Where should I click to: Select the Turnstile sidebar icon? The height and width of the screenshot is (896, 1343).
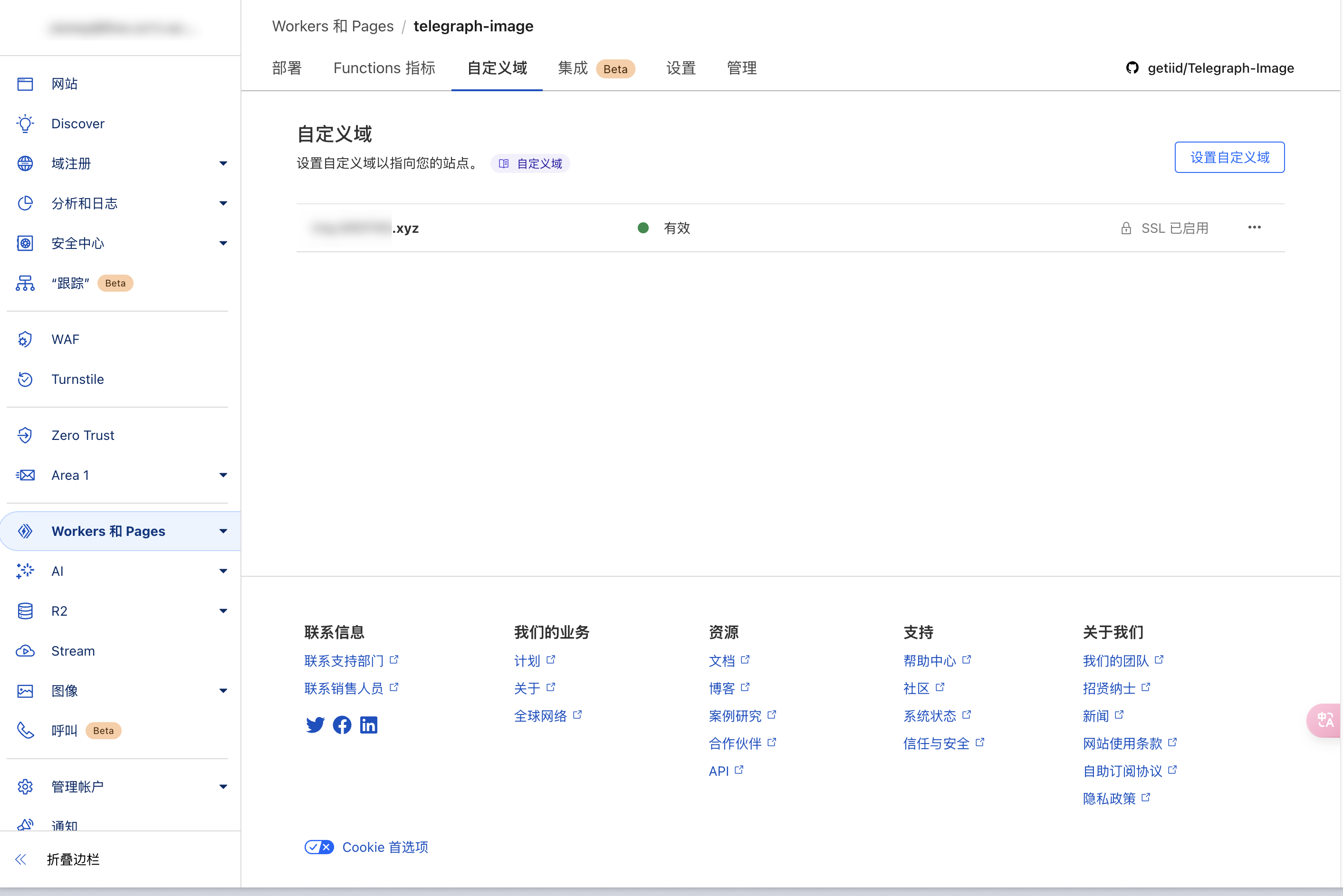coord(25,379)
